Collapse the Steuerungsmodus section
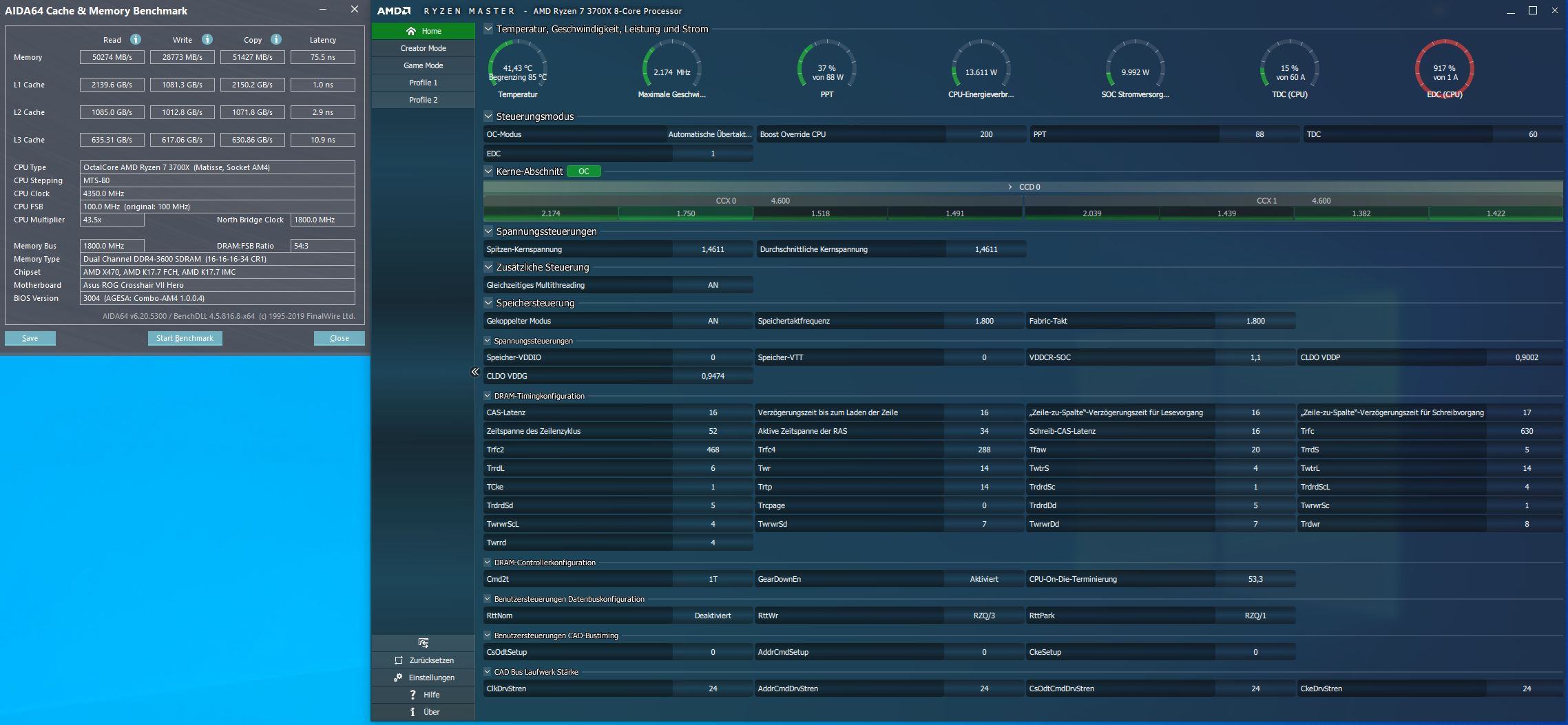 [488, 116]
